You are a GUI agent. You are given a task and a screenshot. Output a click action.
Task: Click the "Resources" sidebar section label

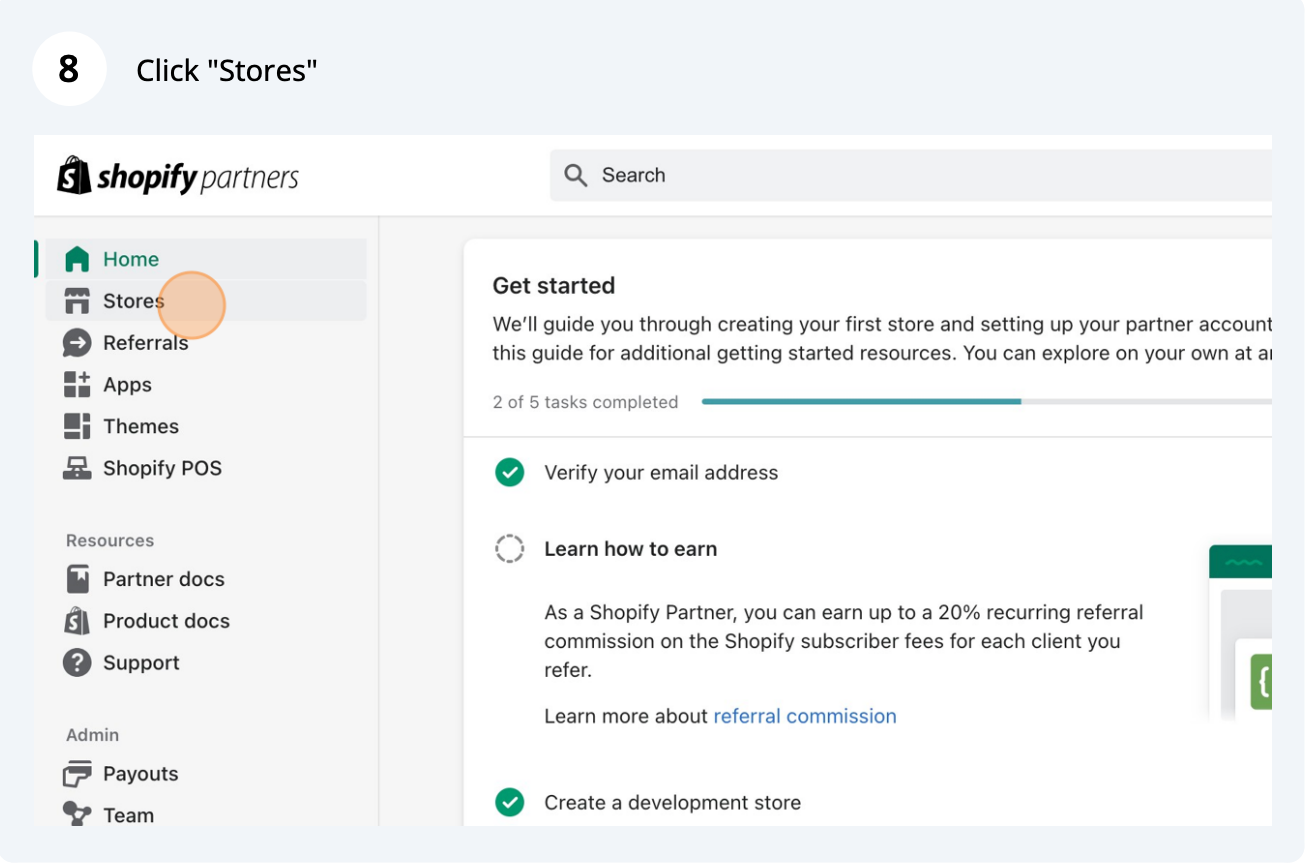[x=110, y=541]
